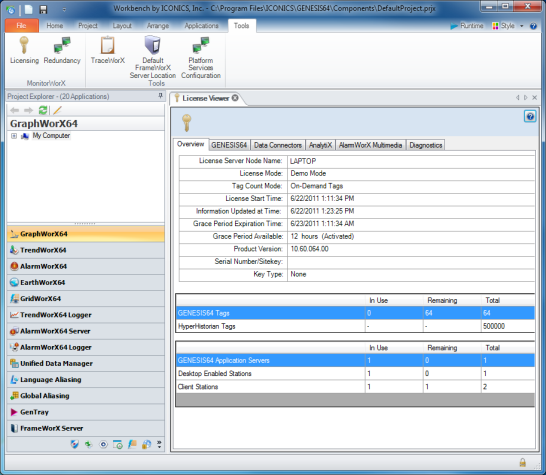Switch to the Applications ribbon tab
Viewport: 546px width, 475px height.
[x=201, y=26]
